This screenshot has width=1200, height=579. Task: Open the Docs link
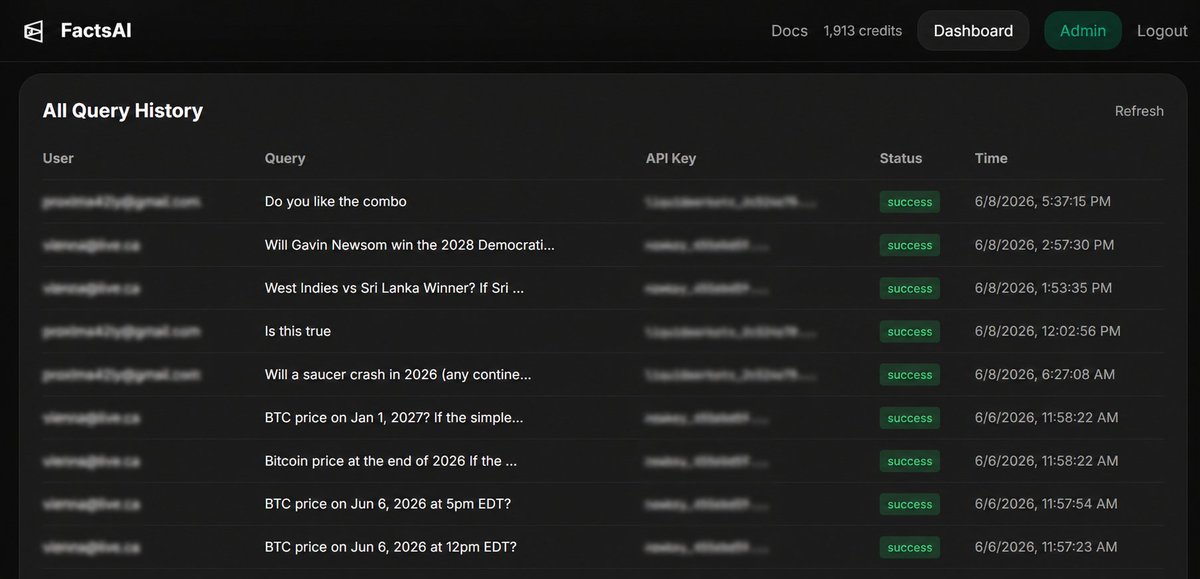pos(789,31)
